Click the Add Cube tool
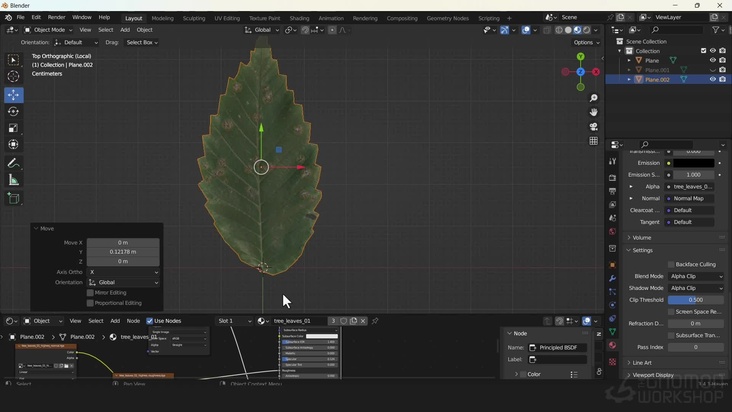The width and height of the screenshot is (732, 412). 13,198
